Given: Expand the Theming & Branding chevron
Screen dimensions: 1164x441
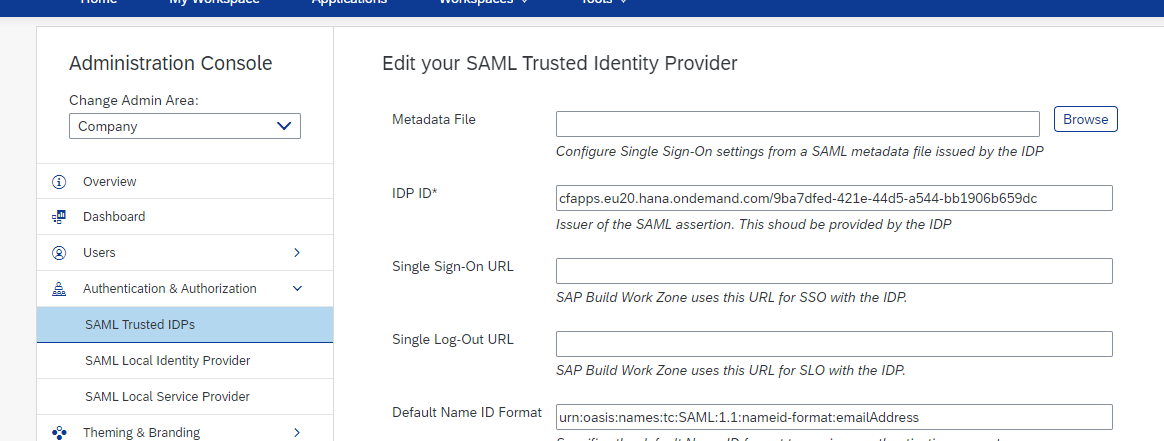Looking at the screenshot, I should tap(297, 433).
